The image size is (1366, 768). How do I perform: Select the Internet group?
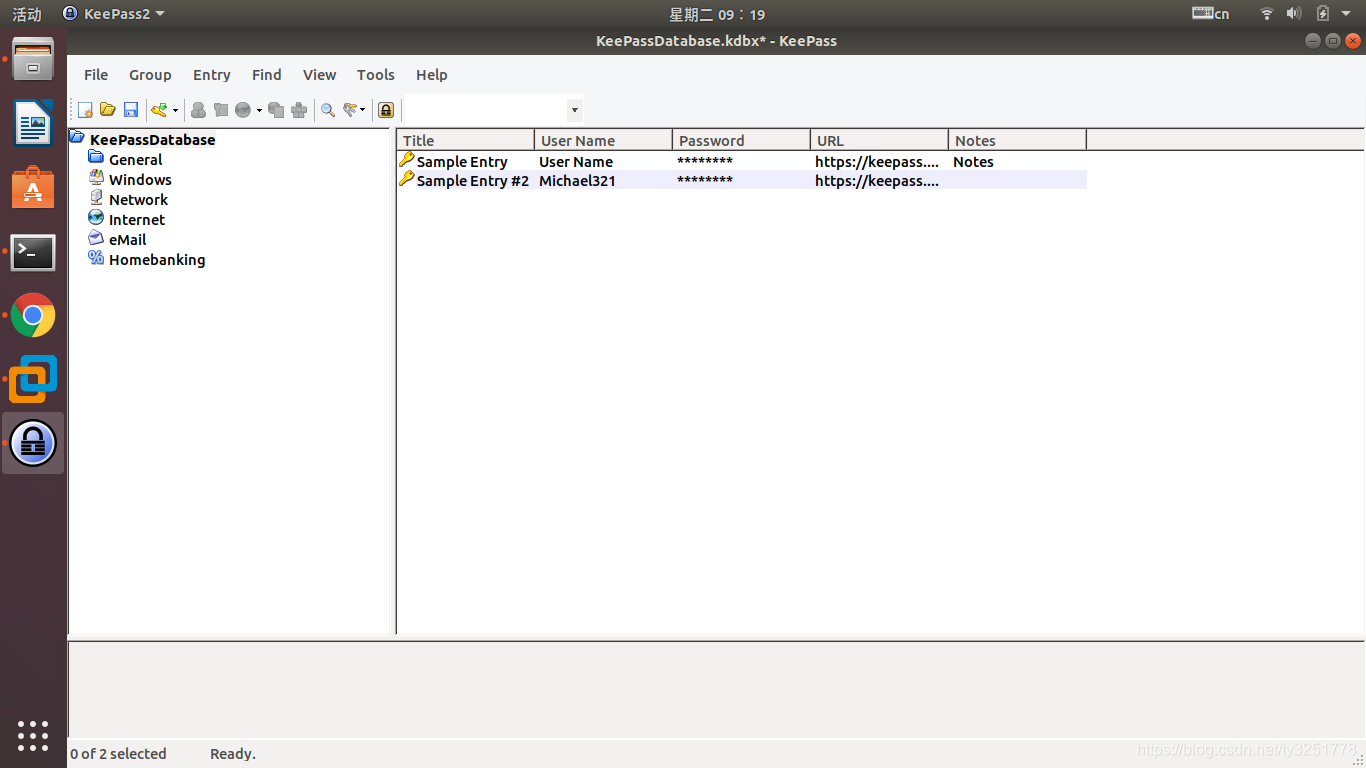point(137,220)
